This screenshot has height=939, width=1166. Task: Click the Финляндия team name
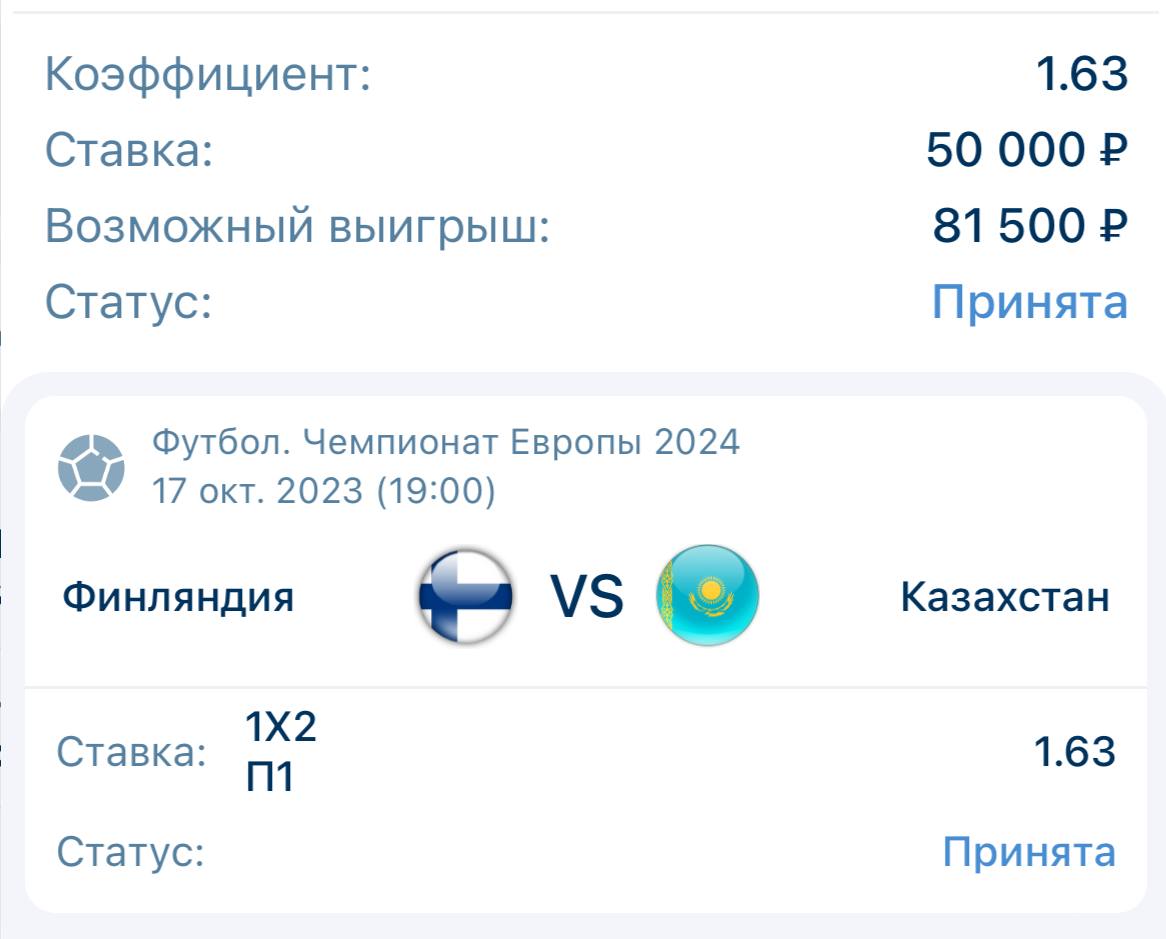[178, 597]
